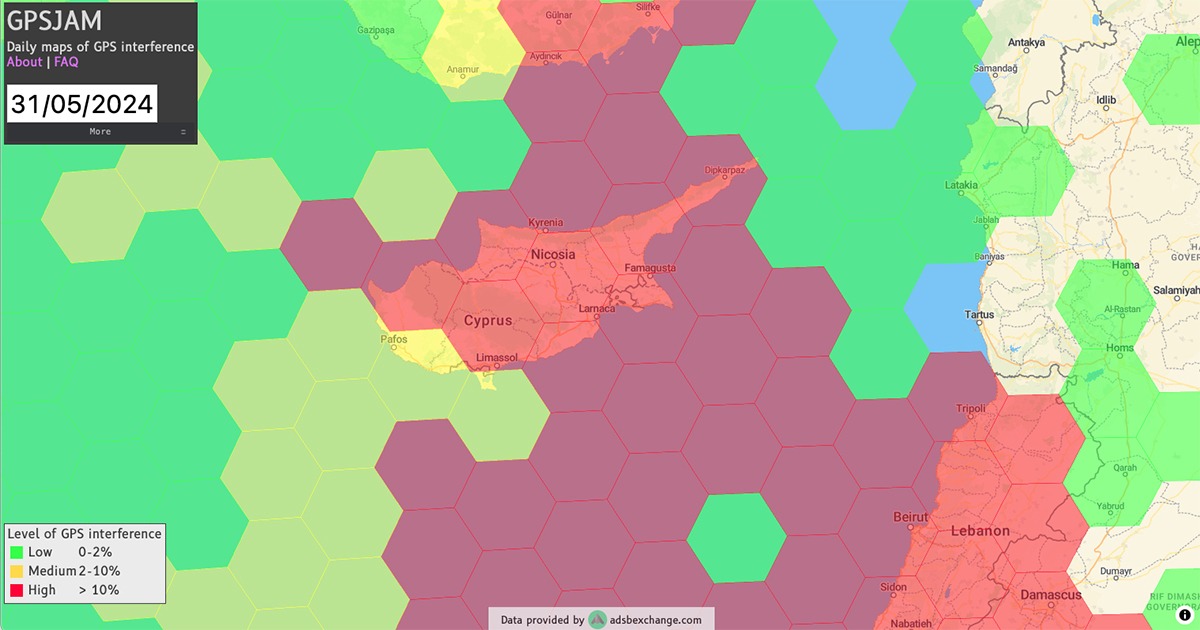Click the Baniyas town label
Screen dimensions: 1200x630
pyautogui.click(x=989, y=257)
